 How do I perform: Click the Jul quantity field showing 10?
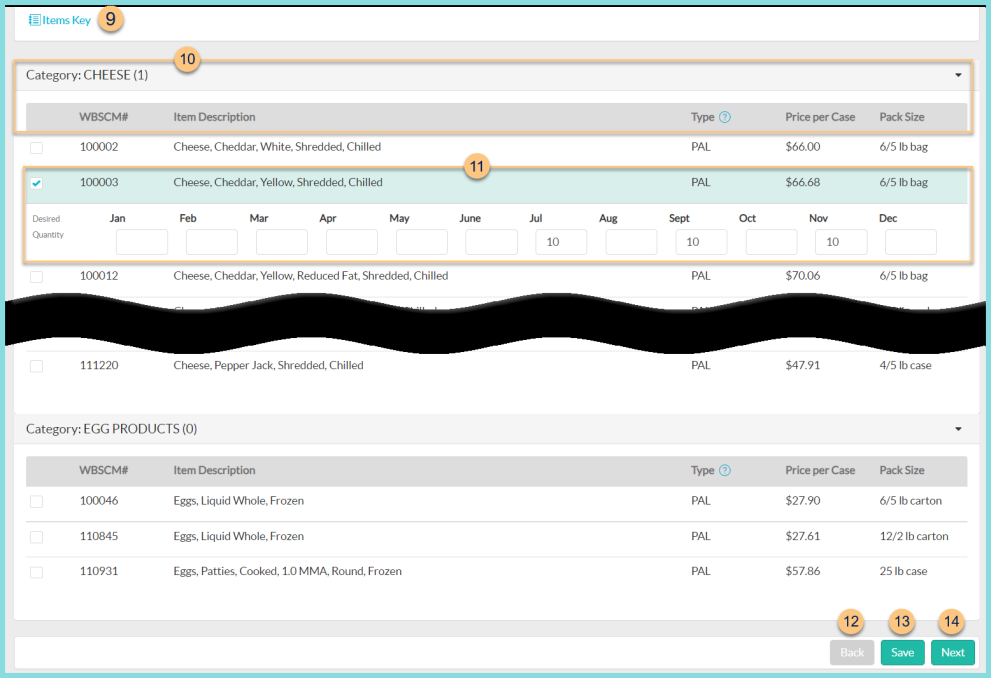click(561, 241)
